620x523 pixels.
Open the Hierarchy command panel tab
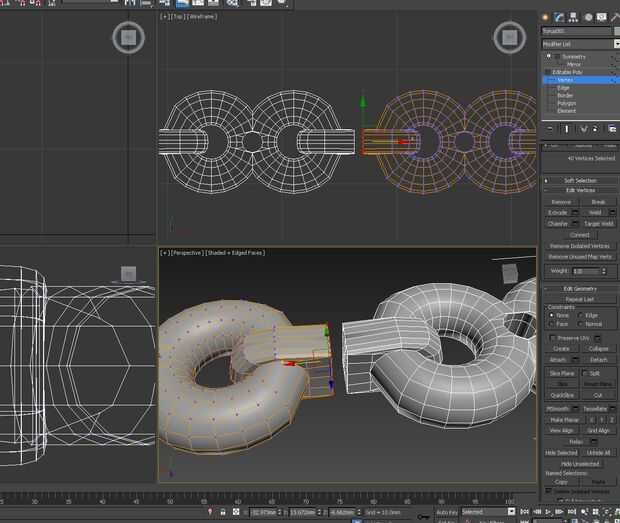[x=573, y=17]
